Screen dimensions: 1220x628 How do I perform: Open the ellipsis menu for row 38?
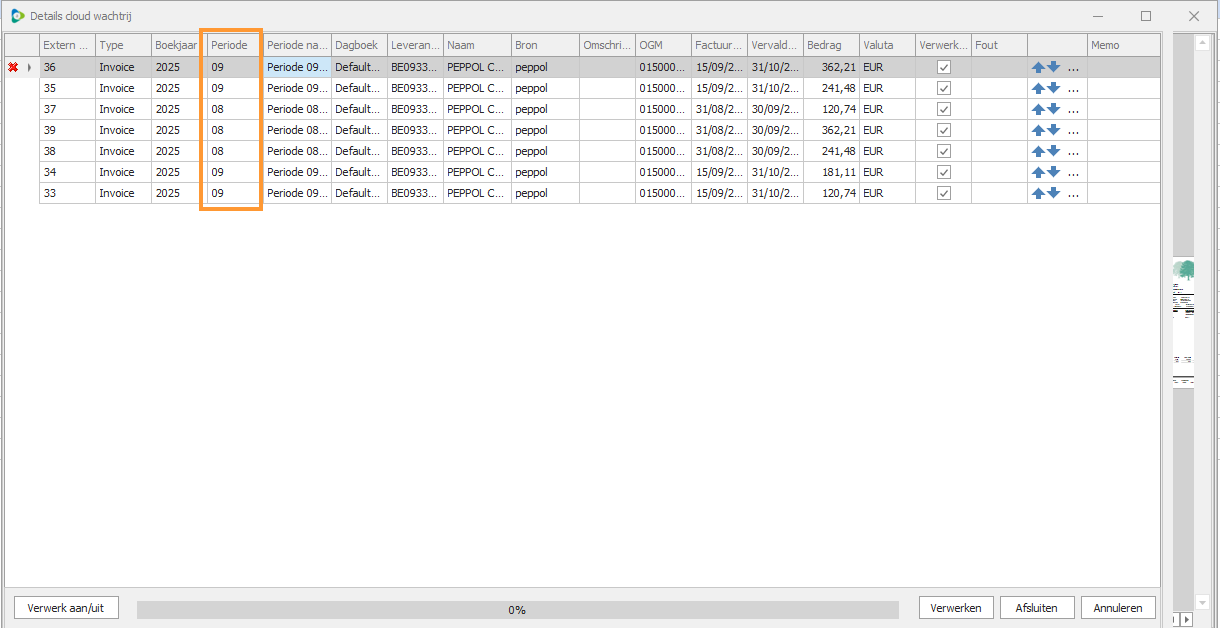(x=1073, y=152)
